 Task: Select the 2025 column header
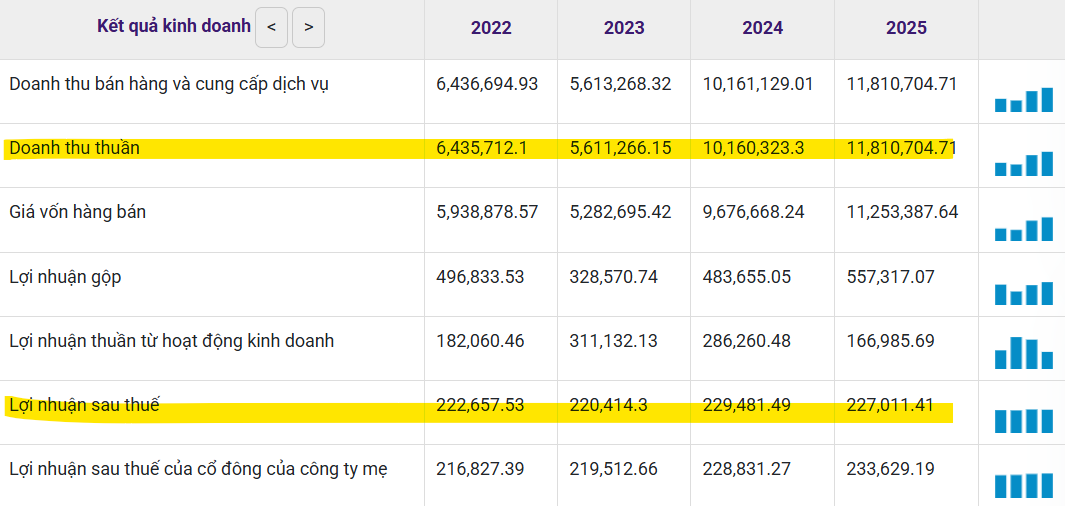coord(906,28)
